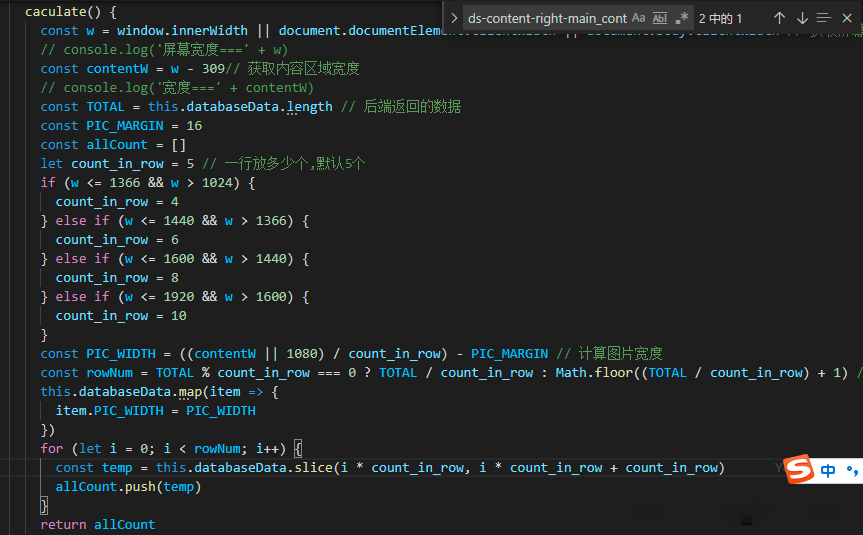Click the '2 中的 1' match count
The width and height of the screenshot is (863, 535).
click(720, 19)
